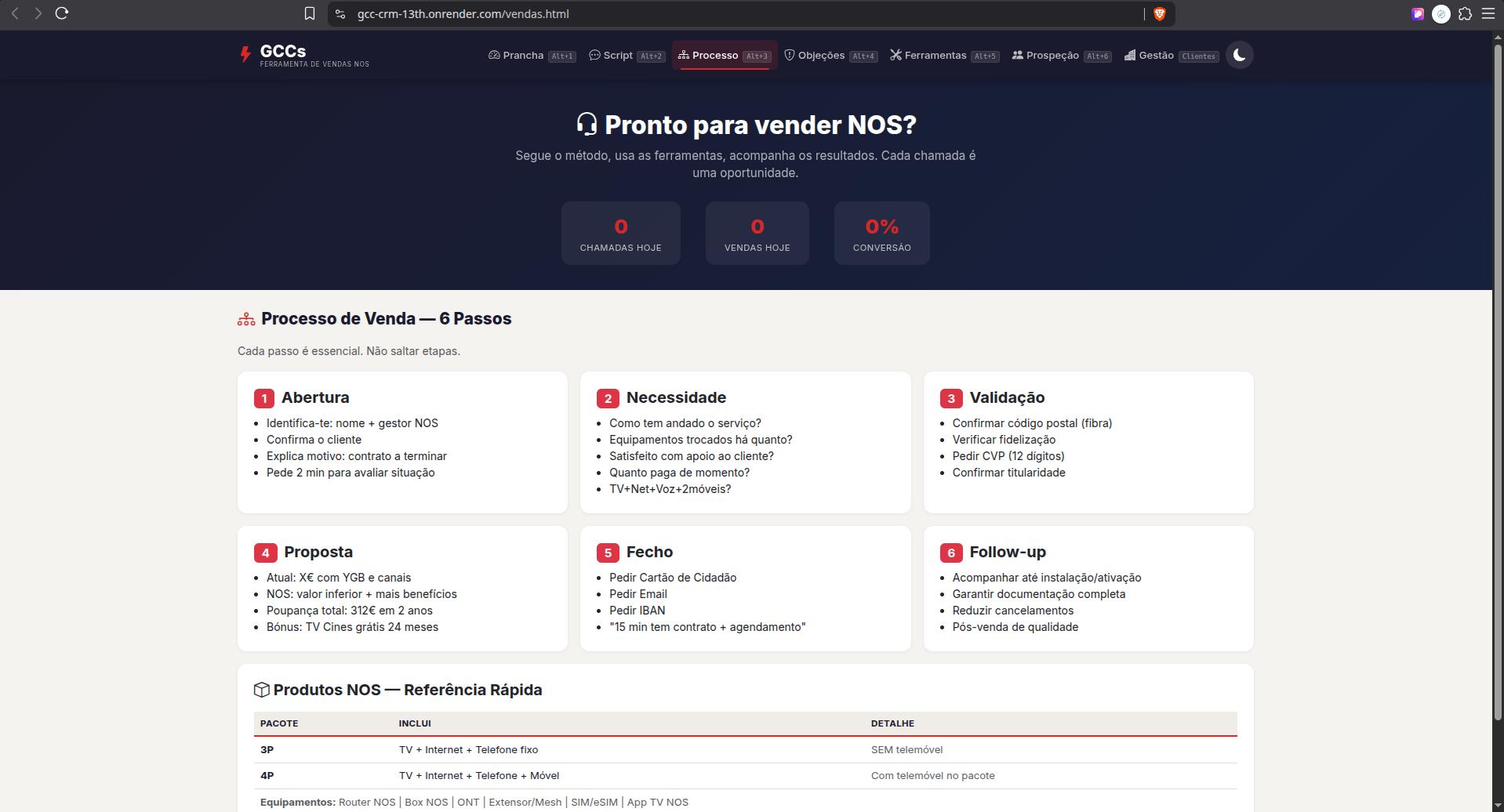Go to the Ferramentas tab
The height and width of the screenshot is (812, 1504).
pos(944,55)
